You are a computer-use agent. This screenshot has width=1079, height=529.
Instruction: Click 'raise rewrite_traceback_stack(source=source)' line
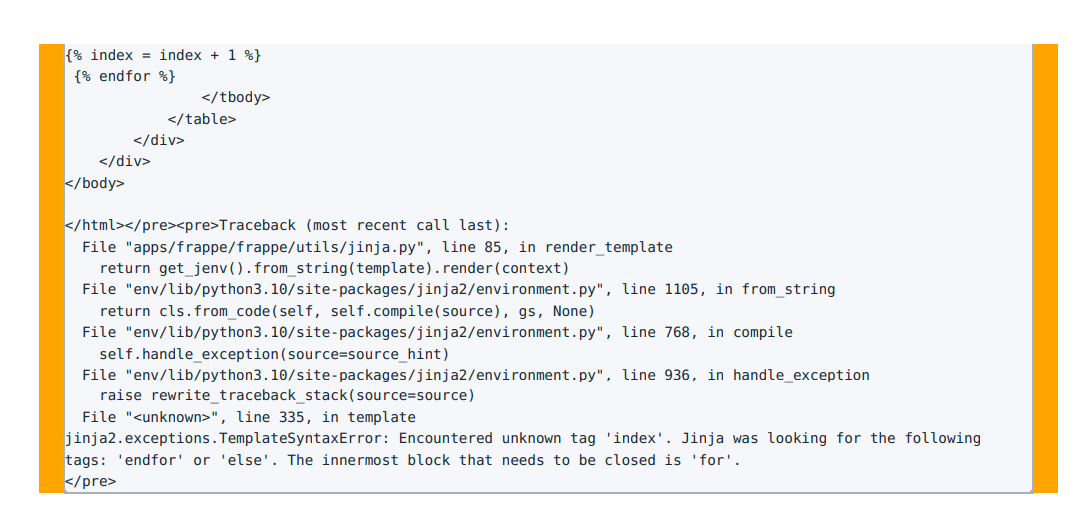tap(287, 396)
